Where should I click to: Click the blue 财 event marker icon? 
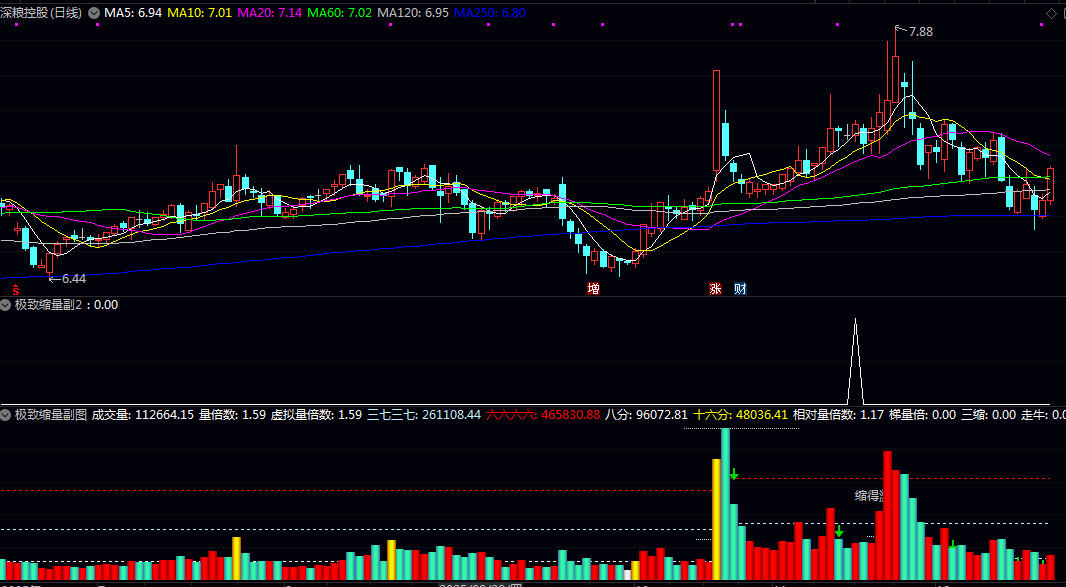coord(740,289)
